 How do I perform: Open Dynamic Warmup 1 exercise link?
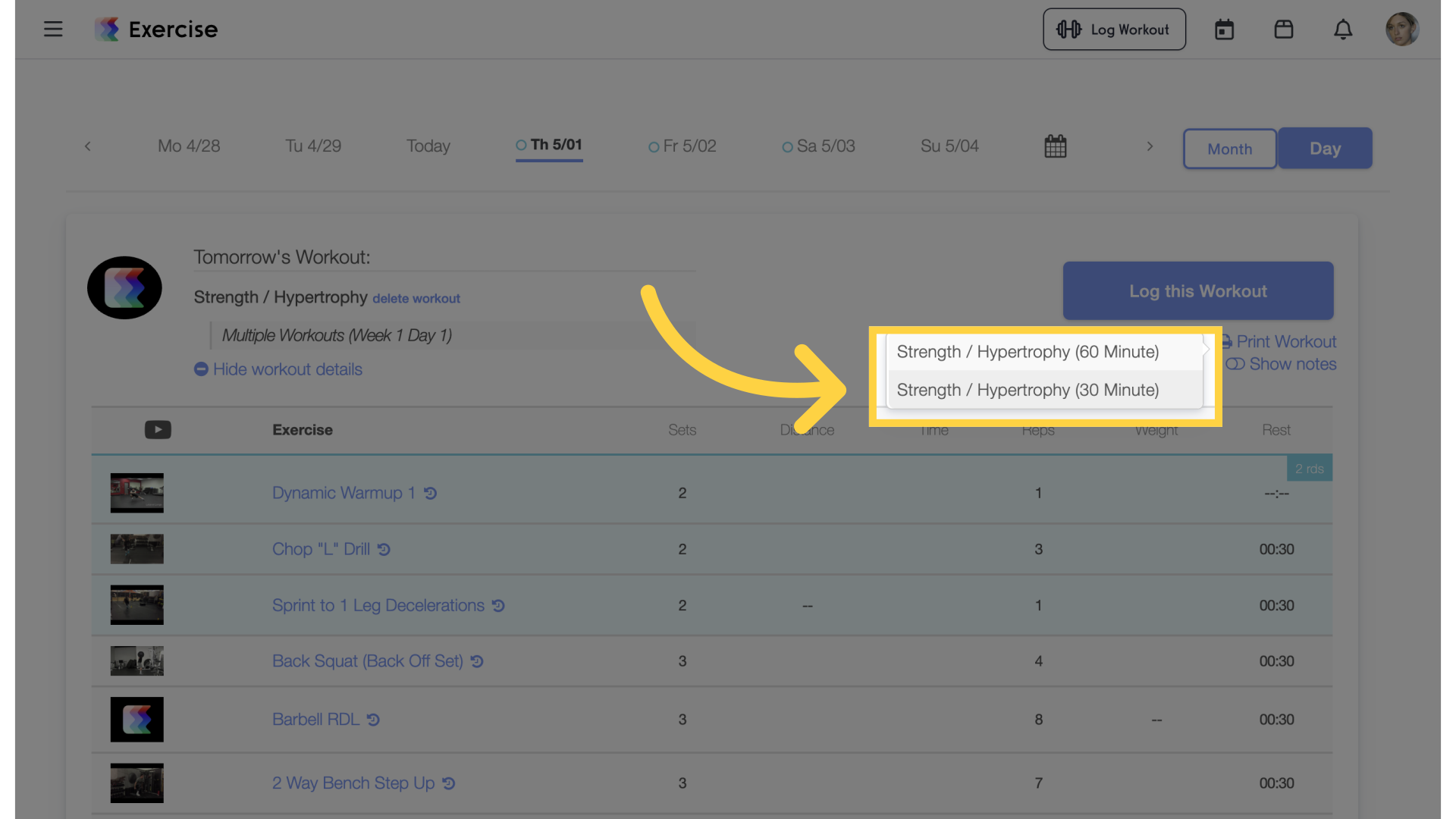pyautogui.click(x=344, y=494)
